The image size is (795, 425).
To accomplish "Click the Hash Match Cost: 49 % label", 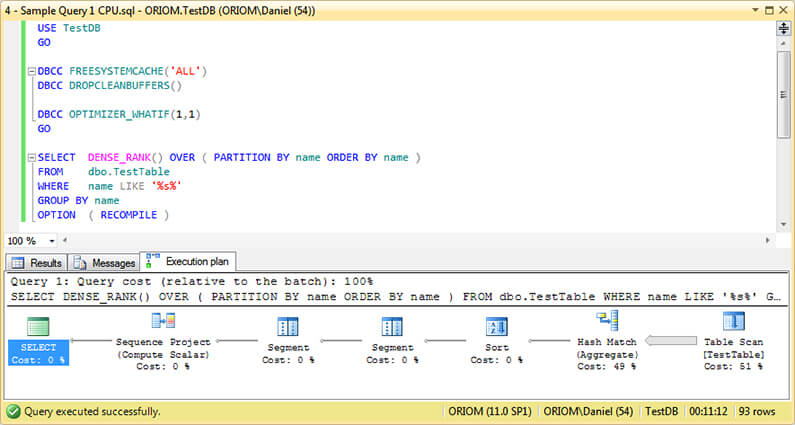I will (x=607, y=366).
